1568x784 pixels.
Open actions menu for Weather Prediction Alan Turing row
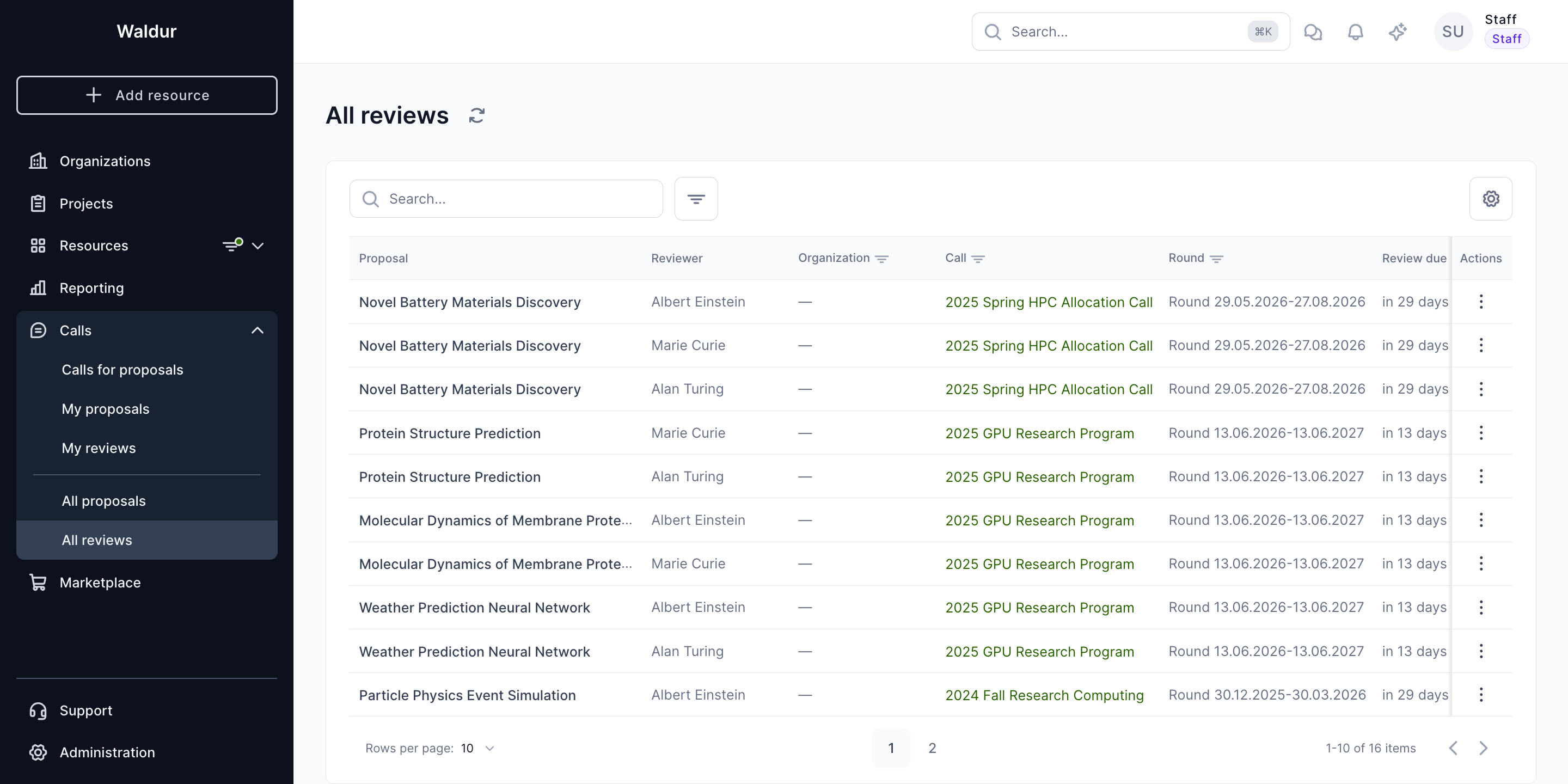click(1480, 651)
